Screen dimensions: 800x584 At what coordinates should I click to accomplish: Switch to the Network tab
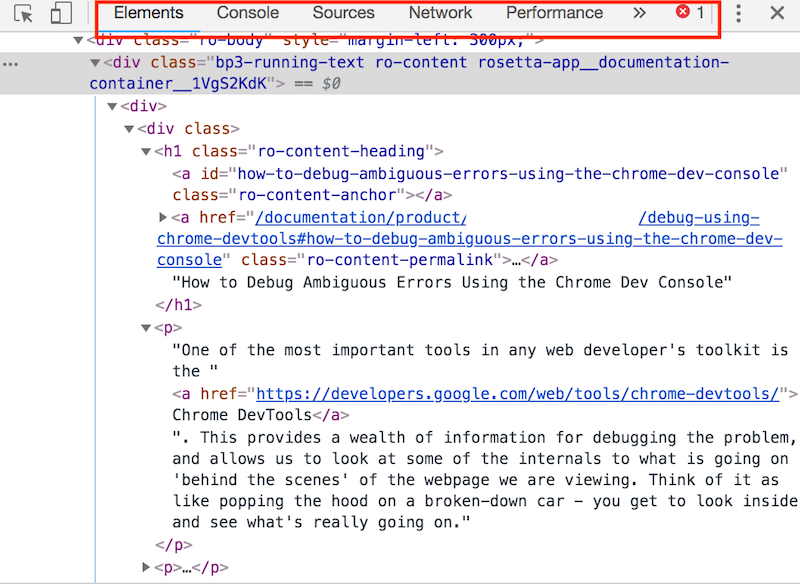440,13
